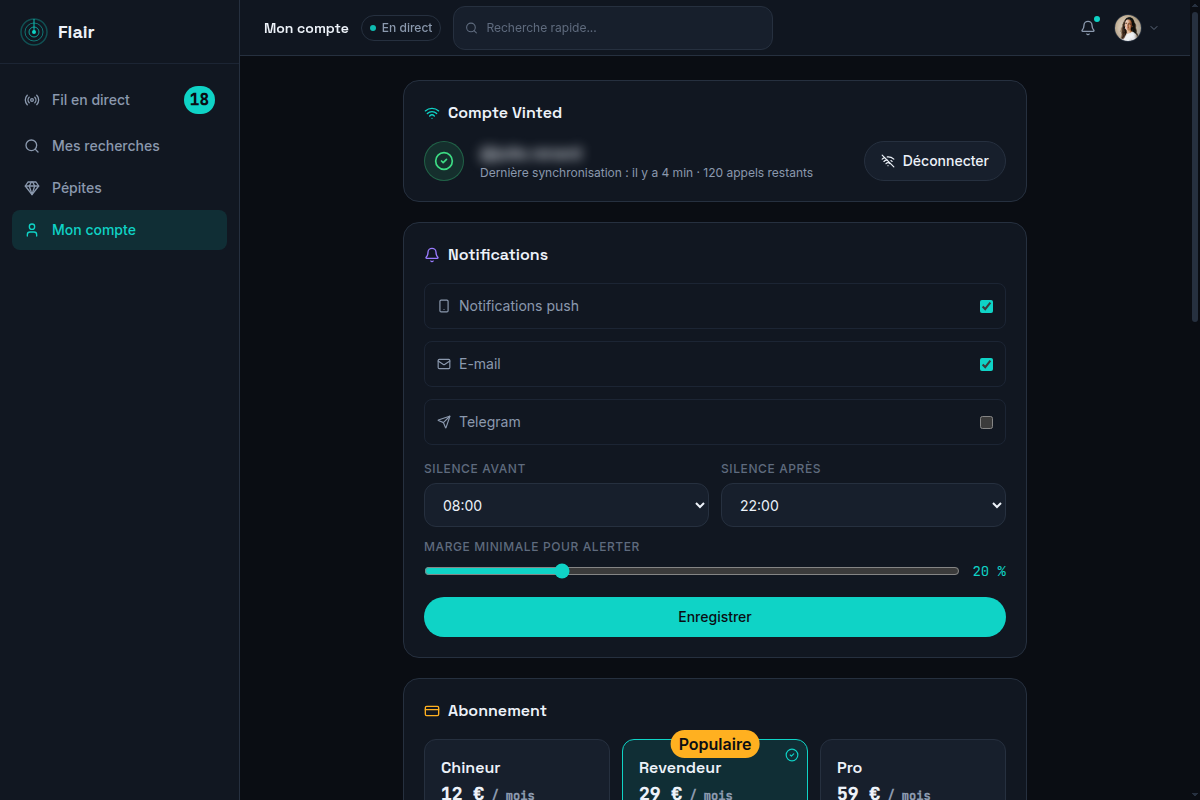1200x800 pixels.
Task: Click the bell icon beside Notifications heading
Action: [432, 255]
